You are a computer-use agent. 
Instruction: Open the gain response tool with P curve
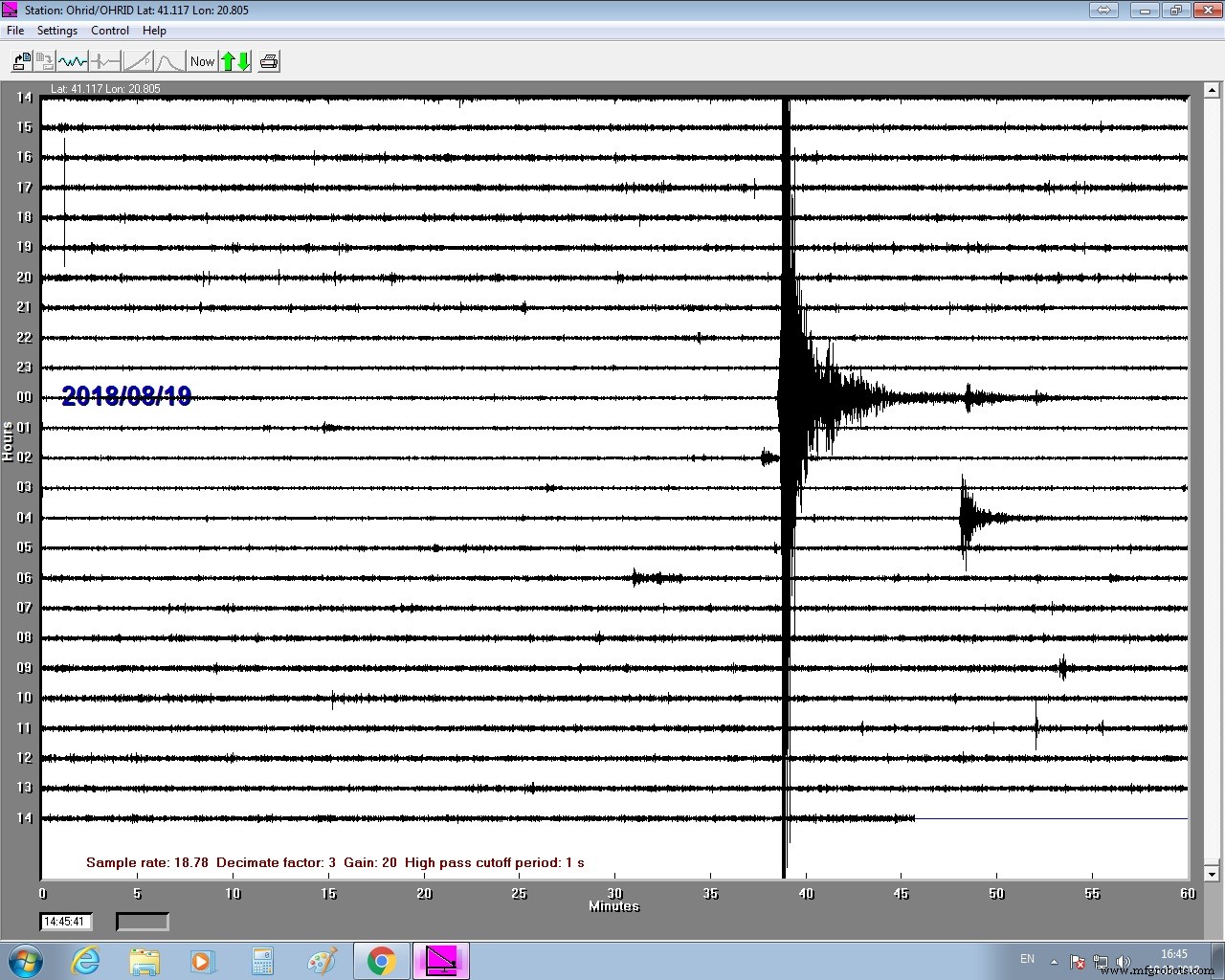[137, 60]
